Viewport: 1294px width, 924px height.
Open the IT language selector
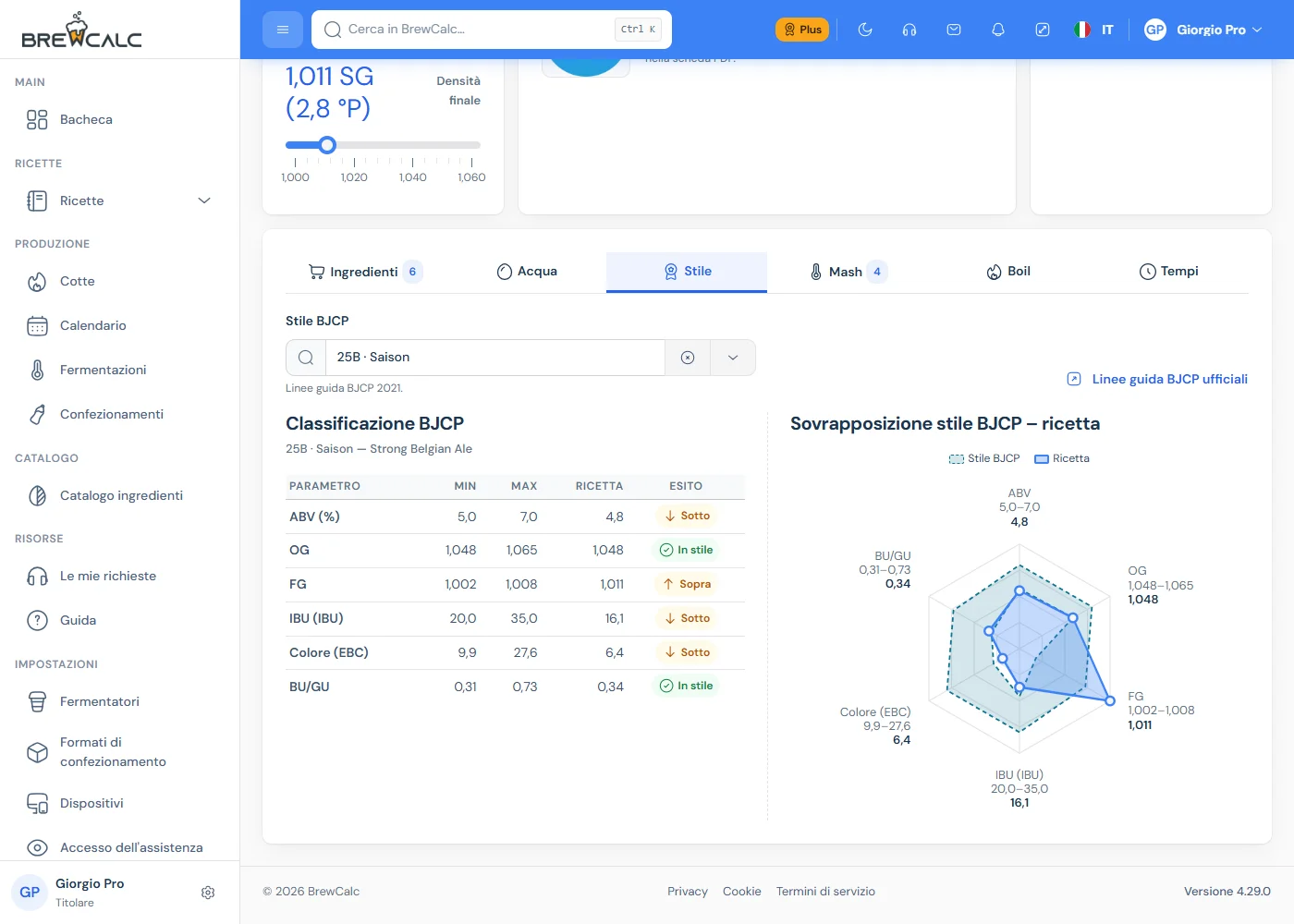(x=1094, y=30)
